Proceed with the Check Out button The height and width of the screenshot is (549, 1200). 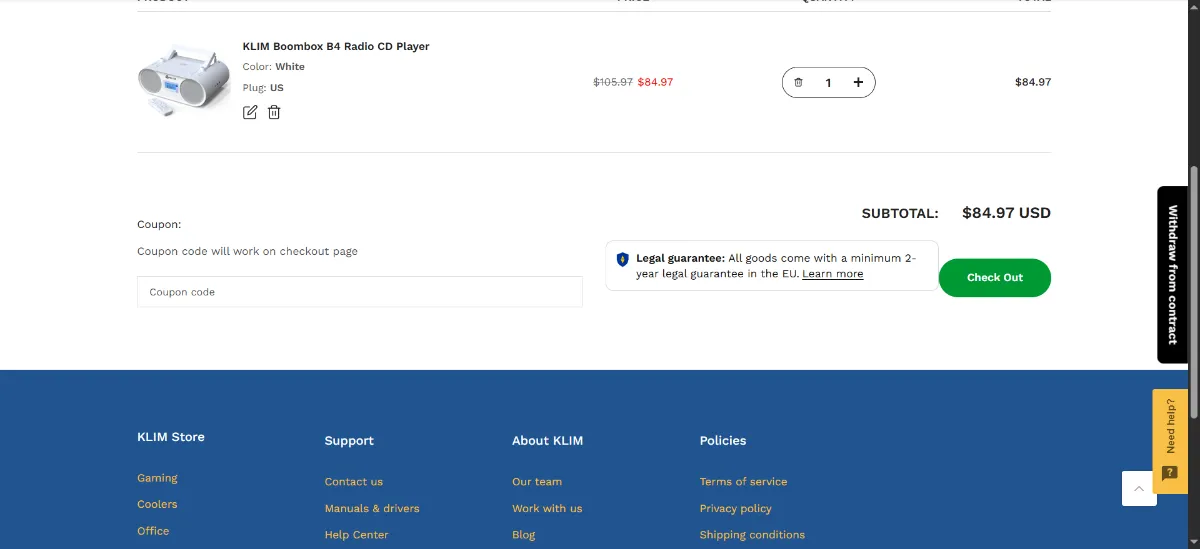pos(995,277)
